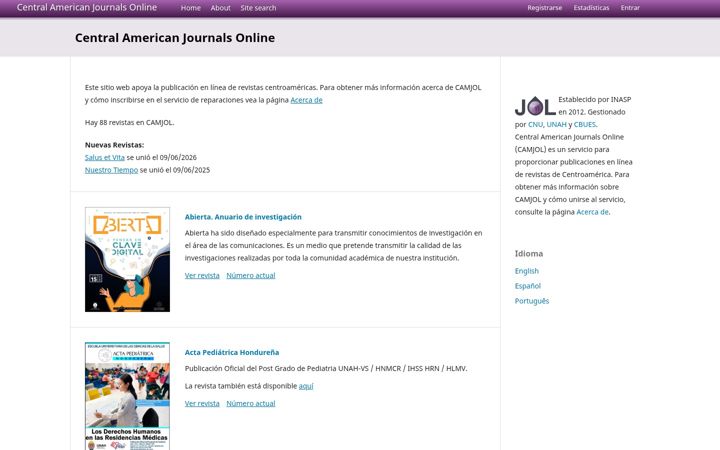
Task: Click the Central American Journals Online top-bar title
Action: point(87,7)
